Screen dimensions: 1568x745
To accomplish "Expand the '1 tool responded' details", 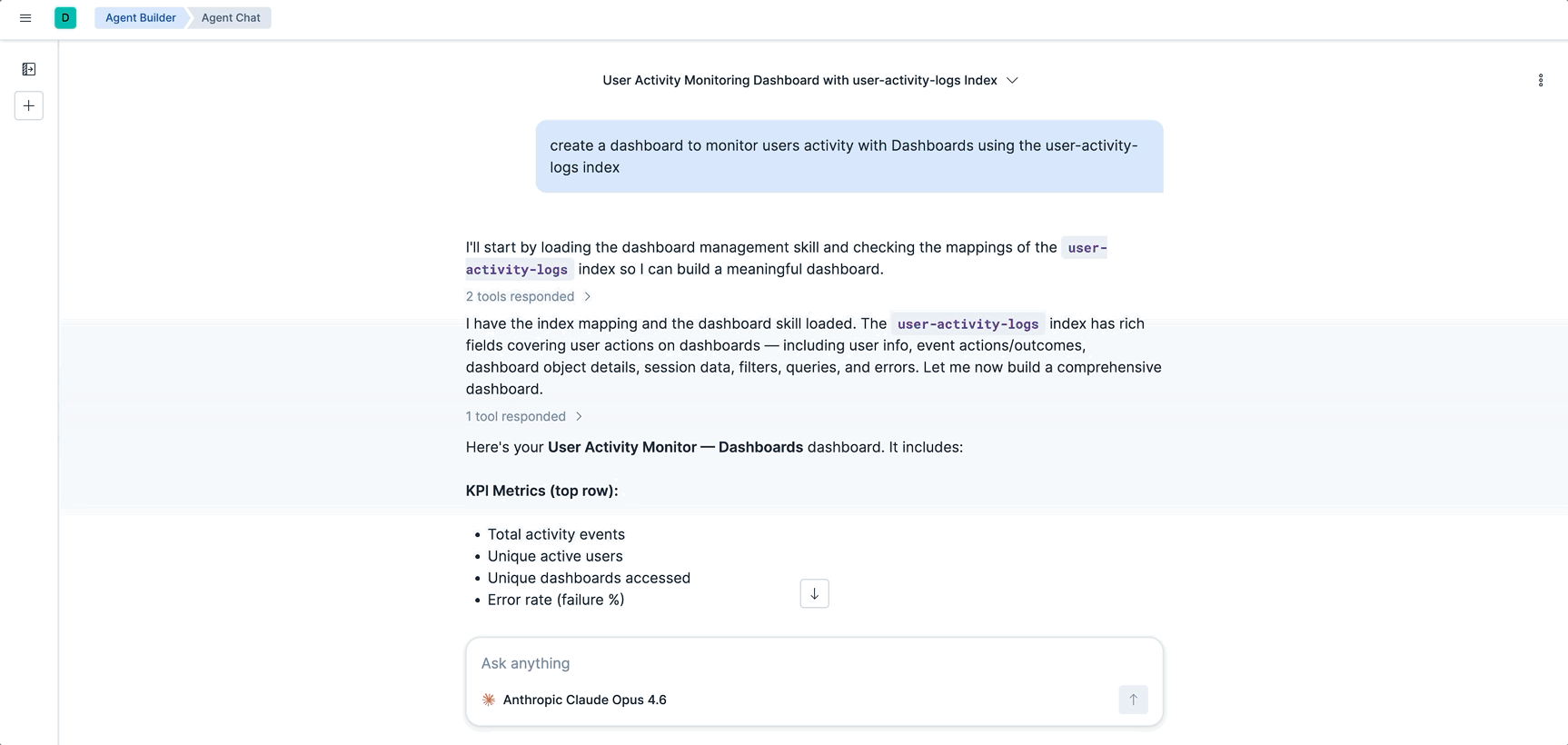I will pyautogui.click(x=524, y=416).
